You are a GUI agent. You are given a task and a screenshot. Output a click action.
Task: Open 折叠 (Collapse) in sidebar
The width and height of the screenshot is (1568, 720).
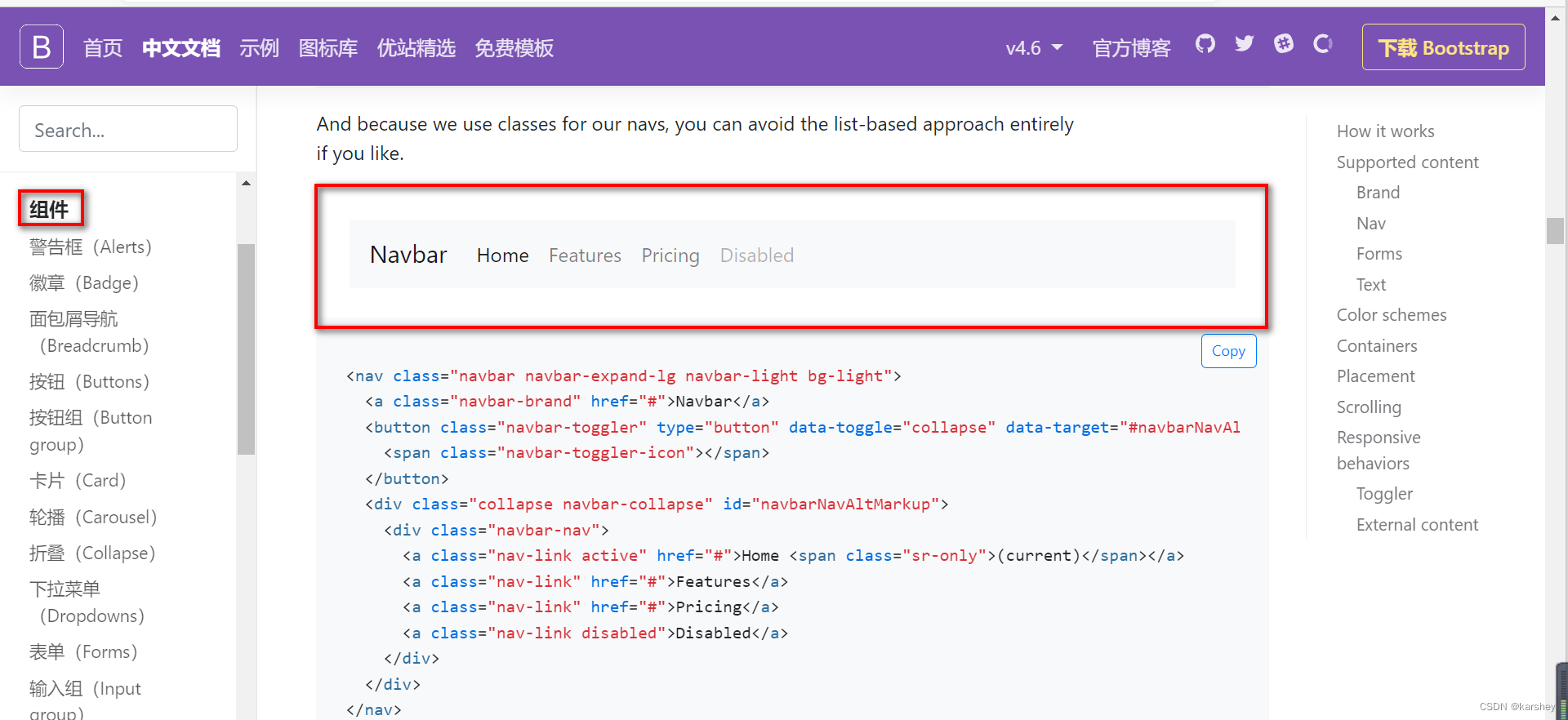pos(92,553)
